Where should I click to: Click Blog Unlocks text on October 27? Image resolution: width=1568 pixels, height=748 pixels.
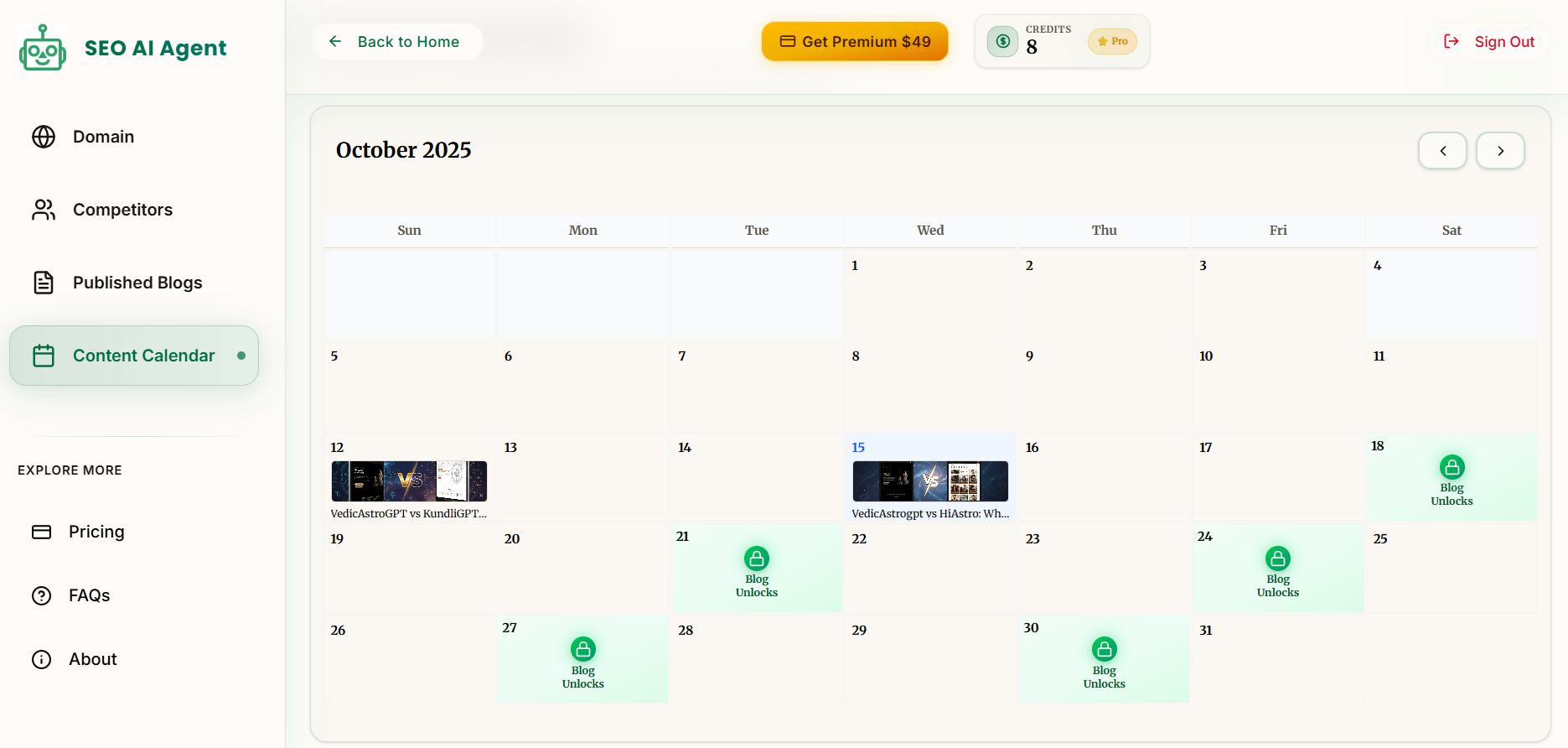pos(583,678)
